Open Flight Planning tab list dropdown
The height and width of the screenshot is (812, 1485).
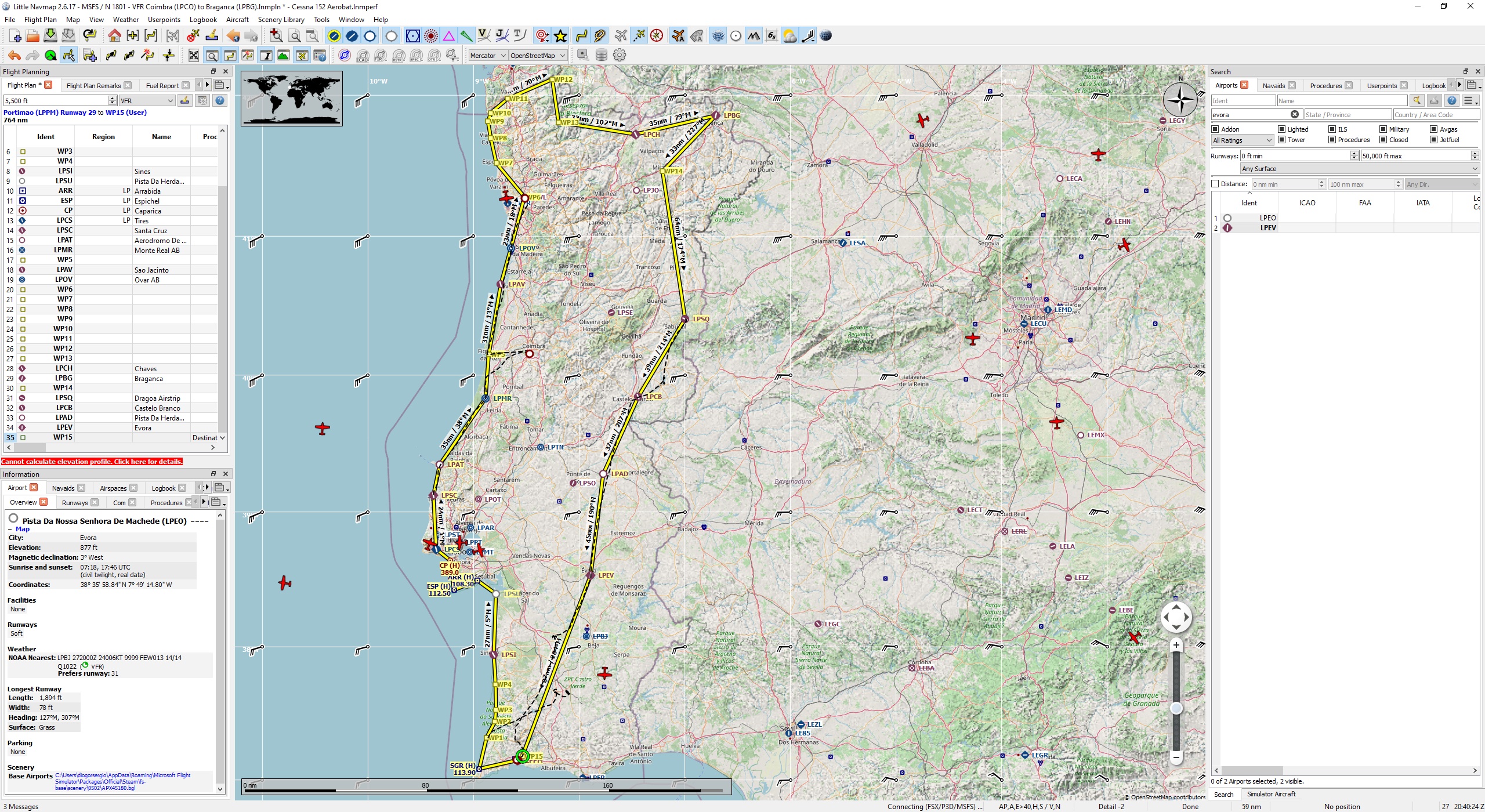221,85
